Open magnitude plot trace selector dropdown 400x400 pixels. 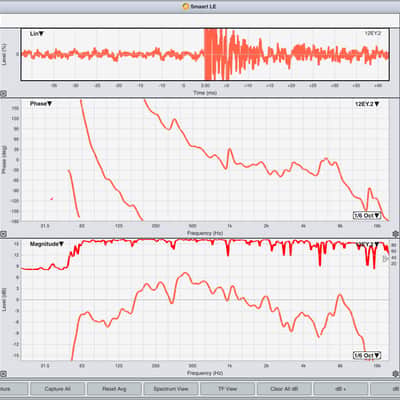point(368,244)
